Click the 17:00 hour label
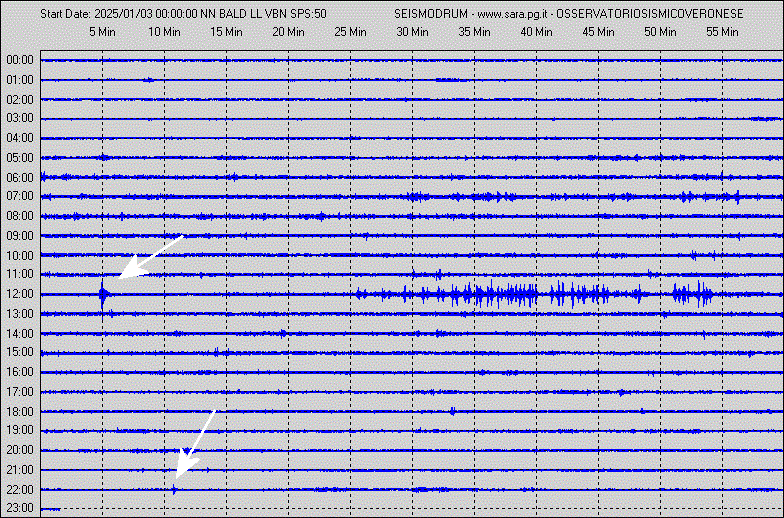 [20, 392]
